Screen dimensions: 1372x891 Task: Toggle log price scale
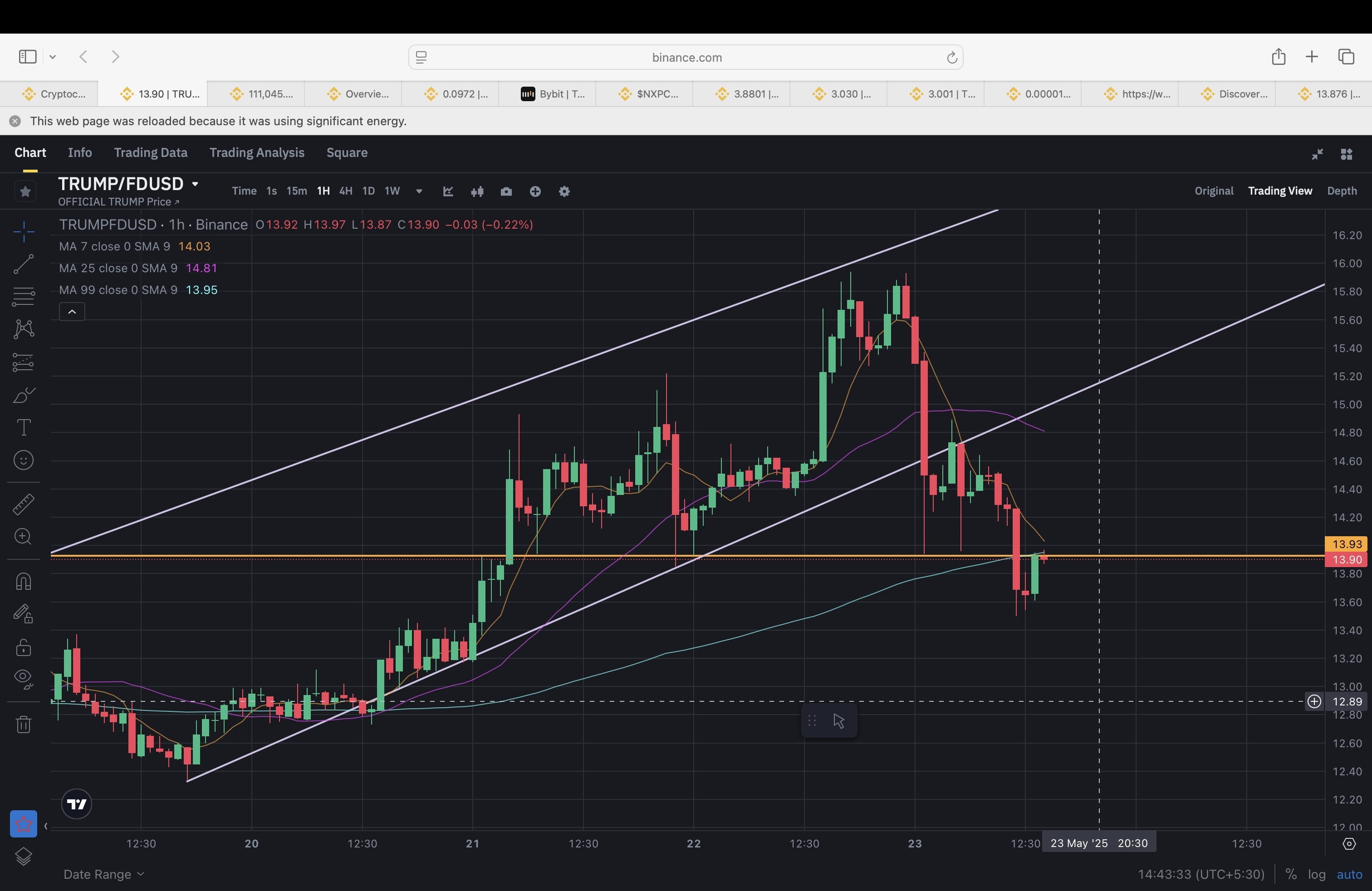click(x=1317, y=874)
